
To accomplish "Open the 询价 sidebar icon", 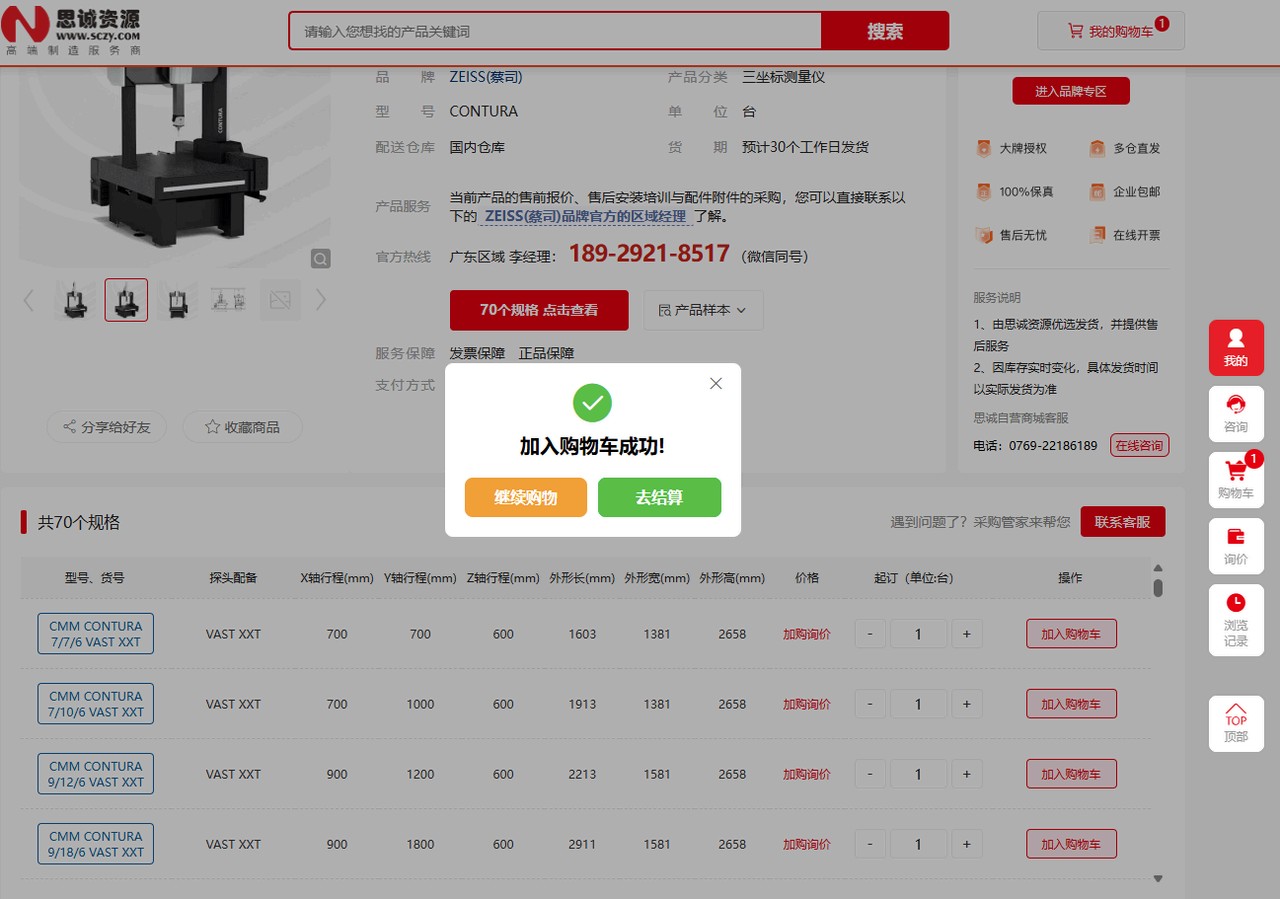I will (x=1236, y=546).
